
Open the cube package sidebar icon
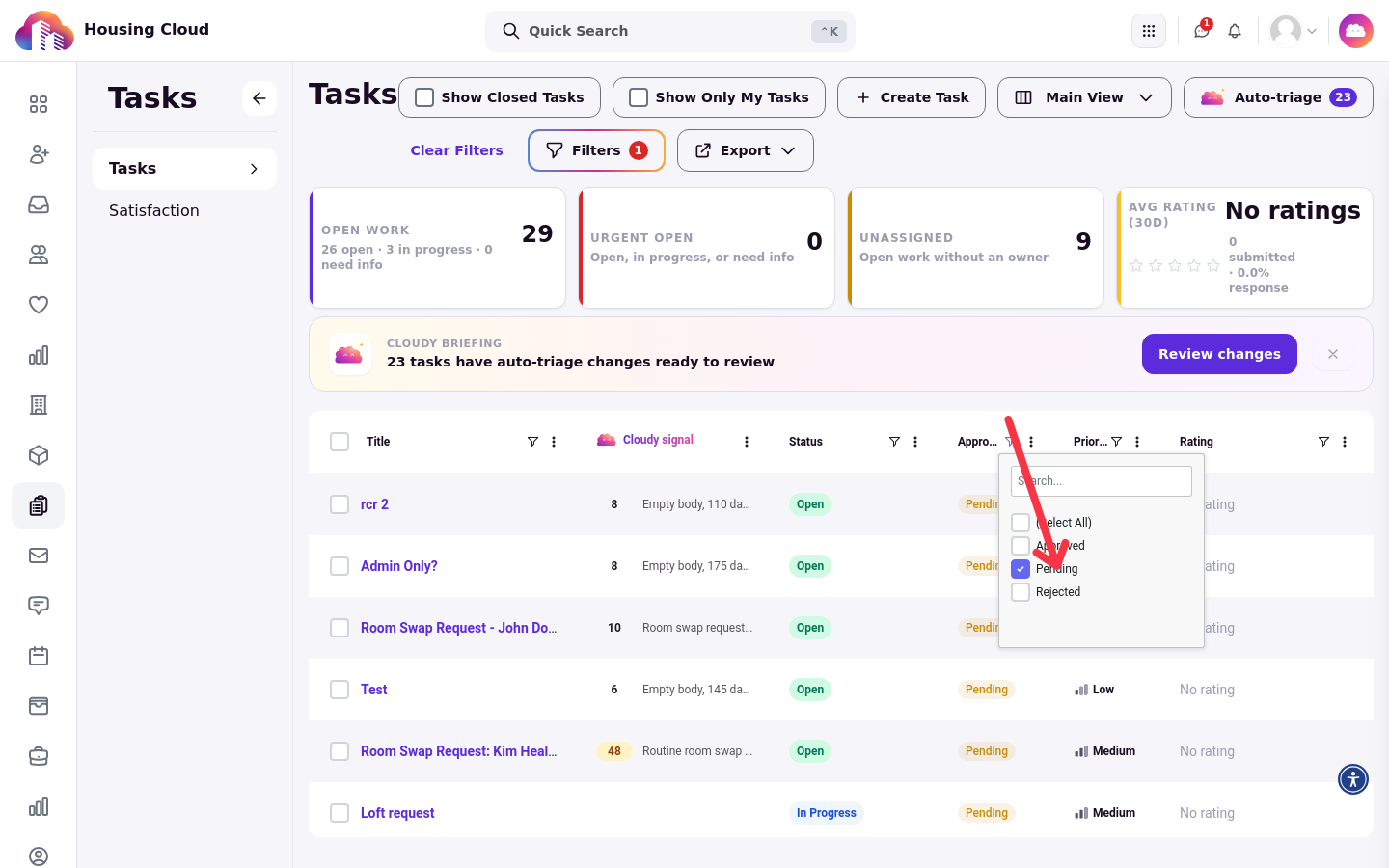coord(39,455)
